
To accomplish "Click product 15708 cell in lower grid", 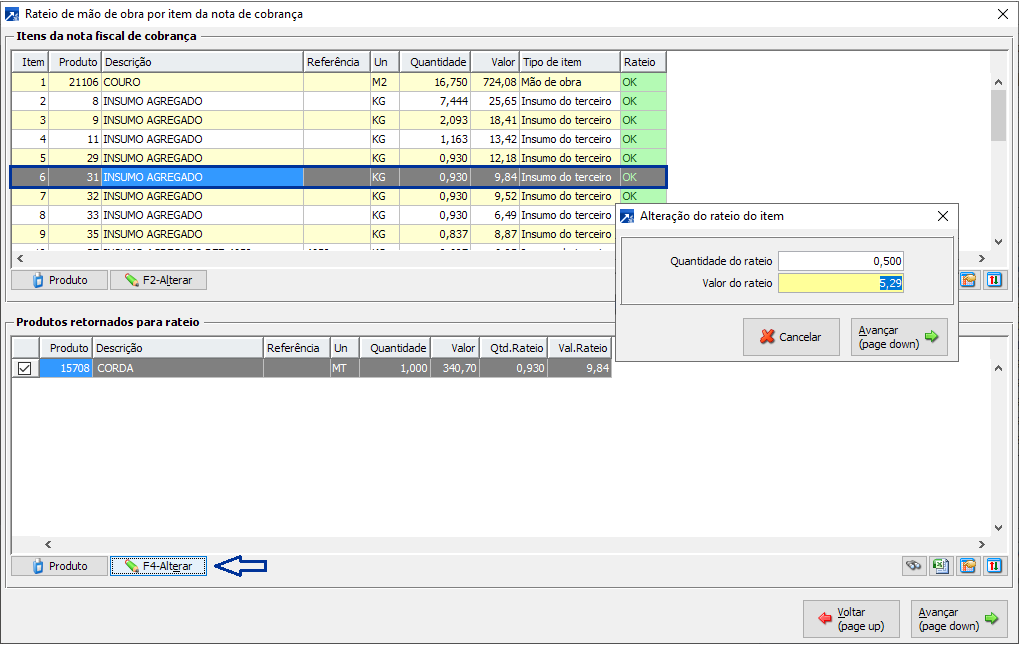I will pyautogui.click(x=66, y=368).
